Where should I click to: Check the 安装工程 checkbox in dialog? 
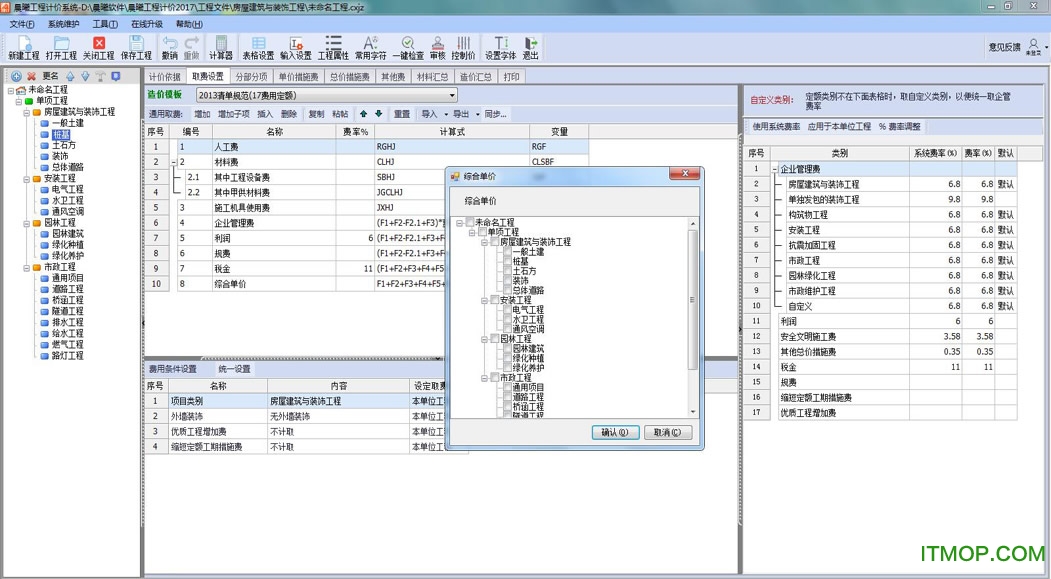[x=493, y=300]
